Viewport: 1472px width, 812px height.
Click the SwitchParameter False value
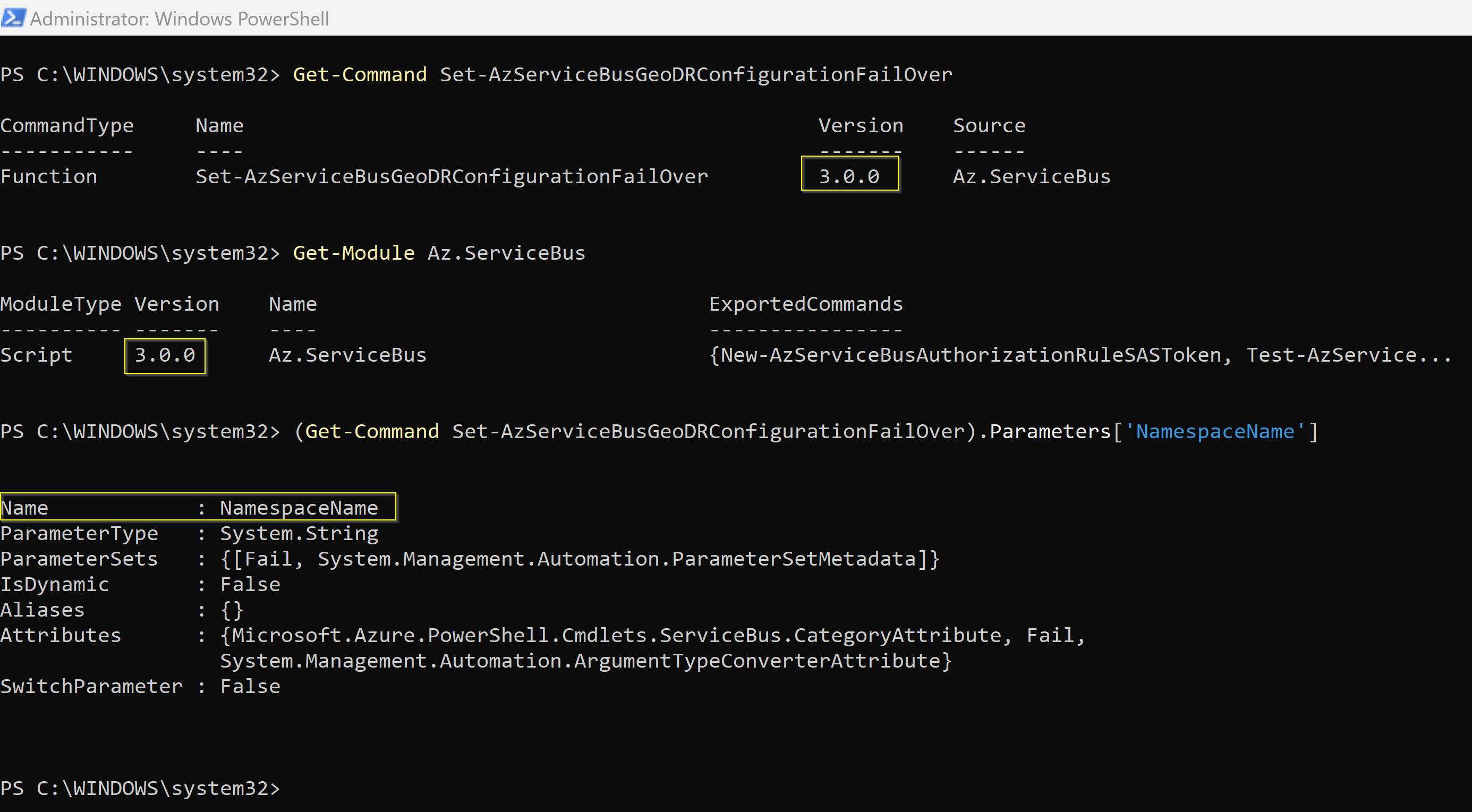coord(250,686)
